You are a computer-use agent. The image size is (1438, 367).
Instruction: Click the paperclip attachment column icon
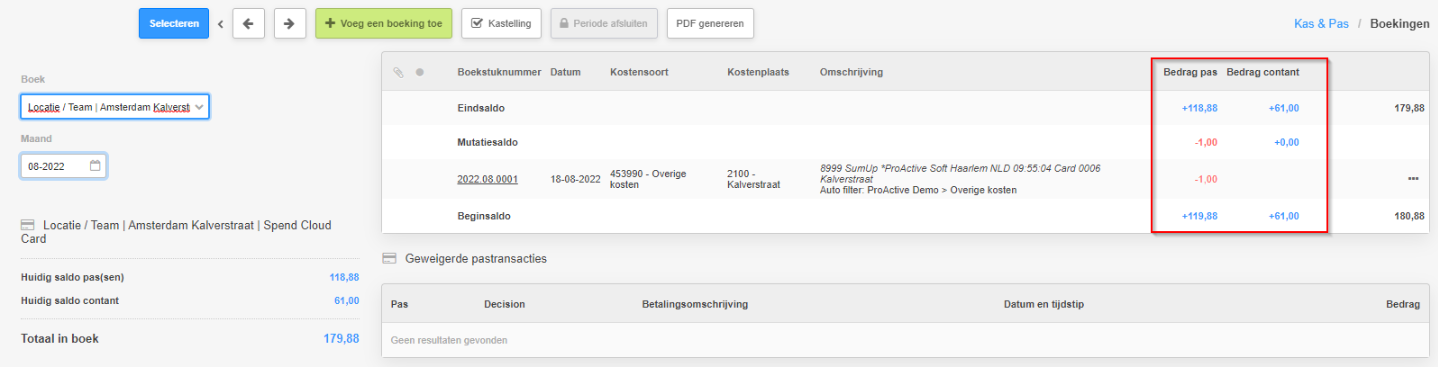pos(397,72)
